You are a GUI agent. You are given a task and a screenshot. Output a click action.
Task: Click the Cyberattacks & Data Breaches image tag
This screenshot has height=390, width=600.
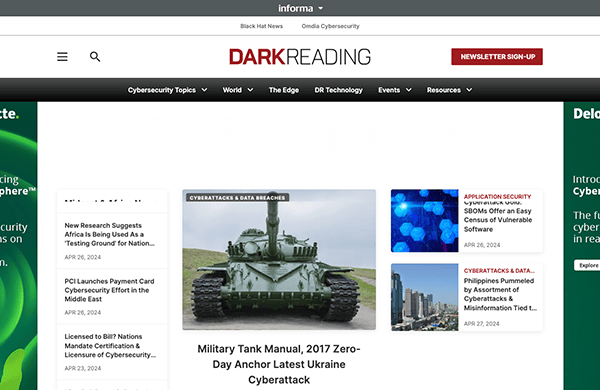[237, 197]
